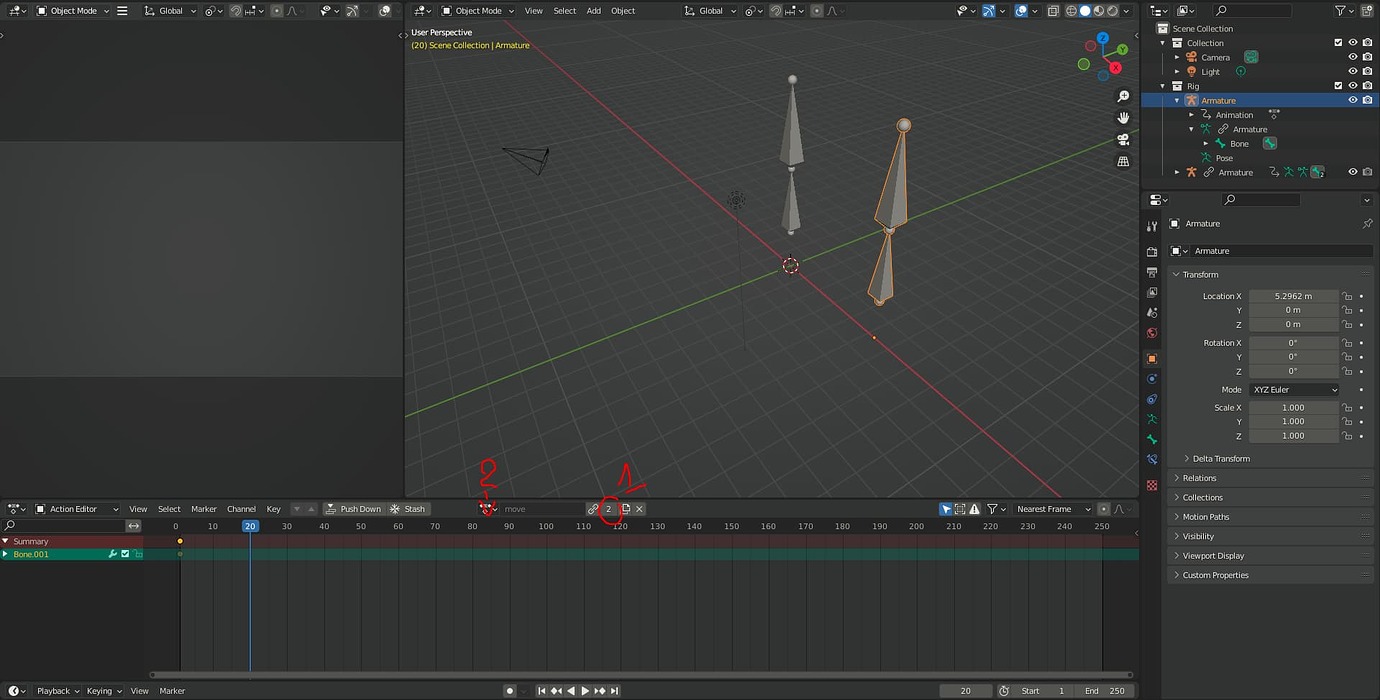Open the Object menu in 3D viewport
The image size is (1380, 700).
click(623, 10)
